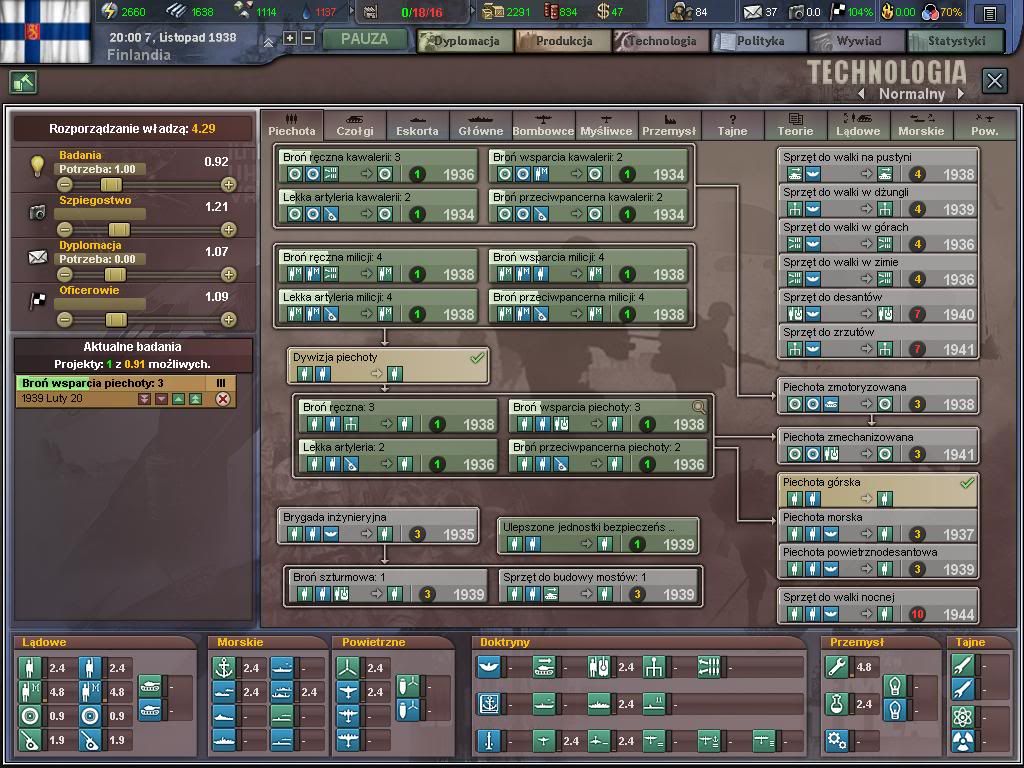Select the Piechota morska technology
This screenshot has width=1024, height=768.
(878, 526)
